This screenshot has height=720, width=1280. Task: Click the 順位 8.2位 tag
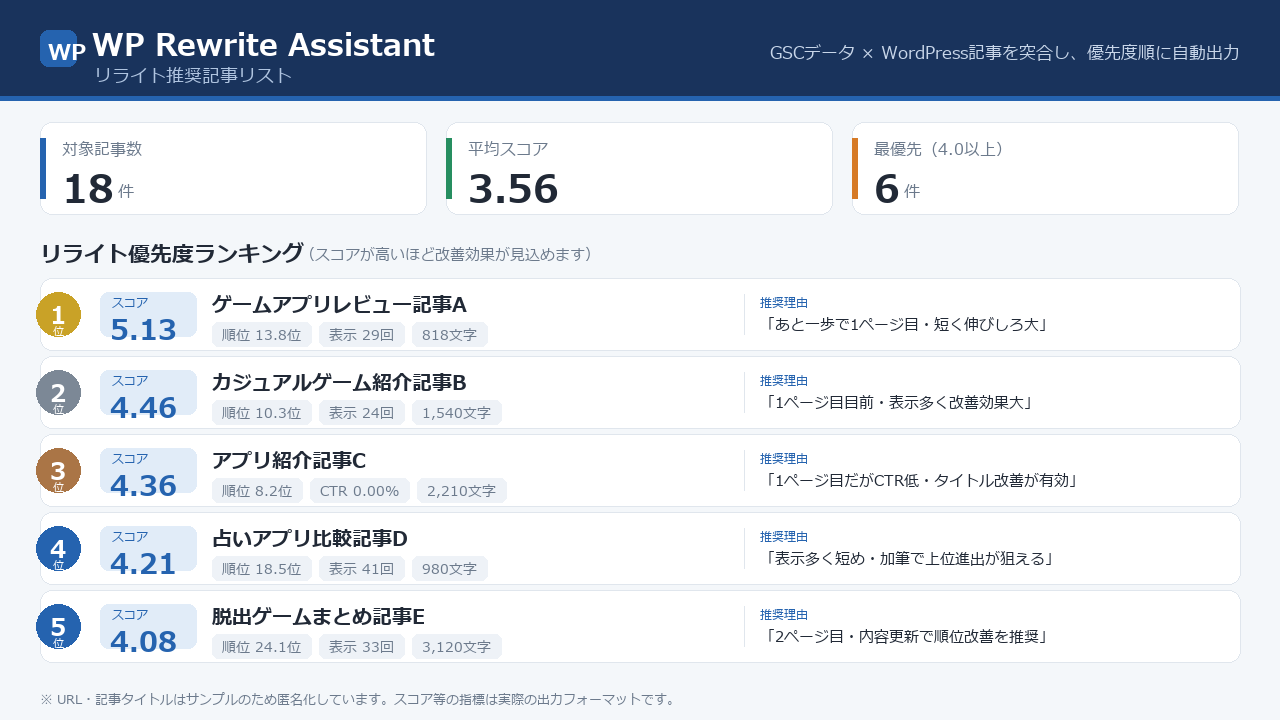(x=257, y=491)
